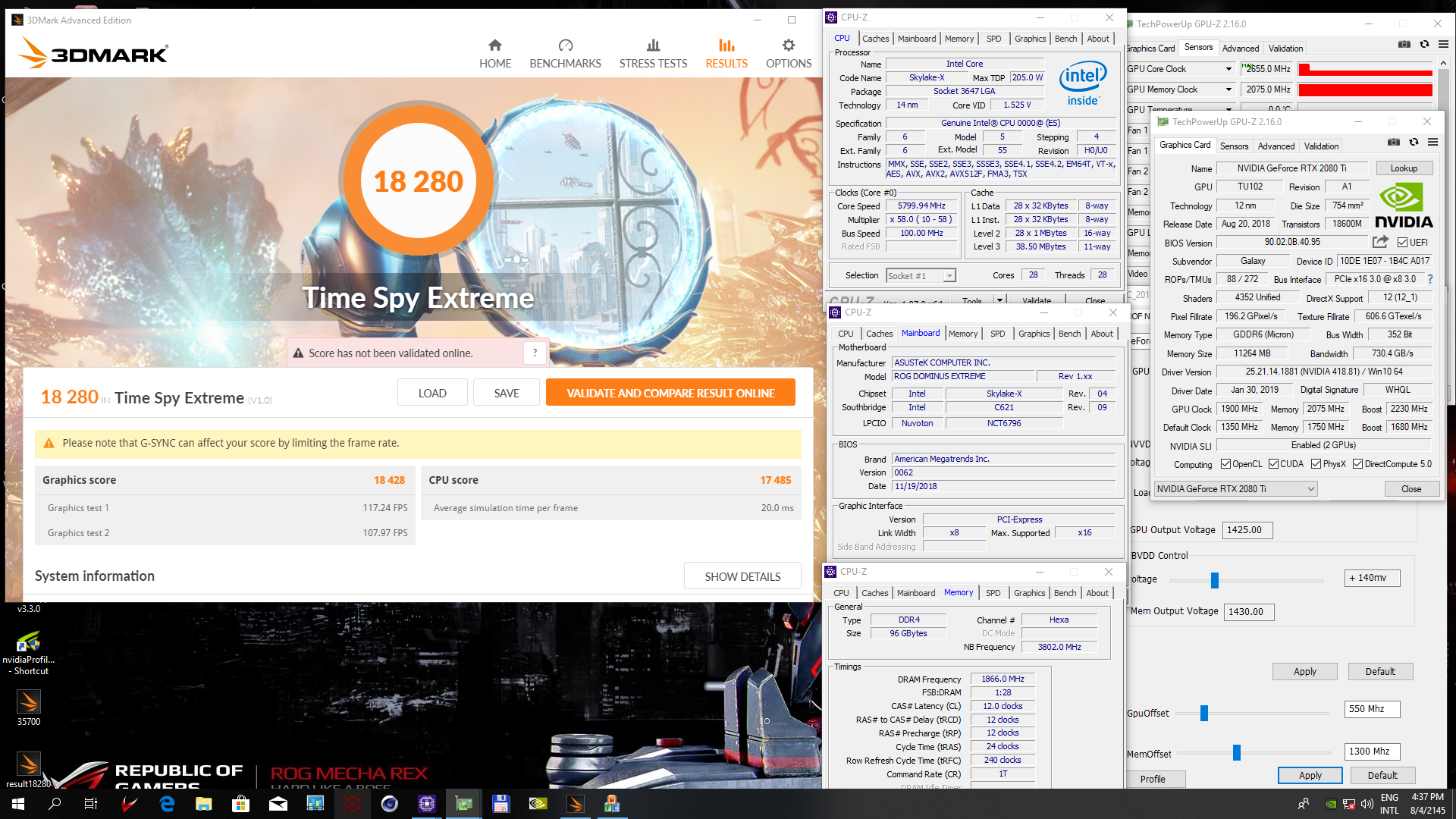Open nvidiaProfile shortcut on desktop
Screen dimensions: 1456x819
(x=28, y=652)
